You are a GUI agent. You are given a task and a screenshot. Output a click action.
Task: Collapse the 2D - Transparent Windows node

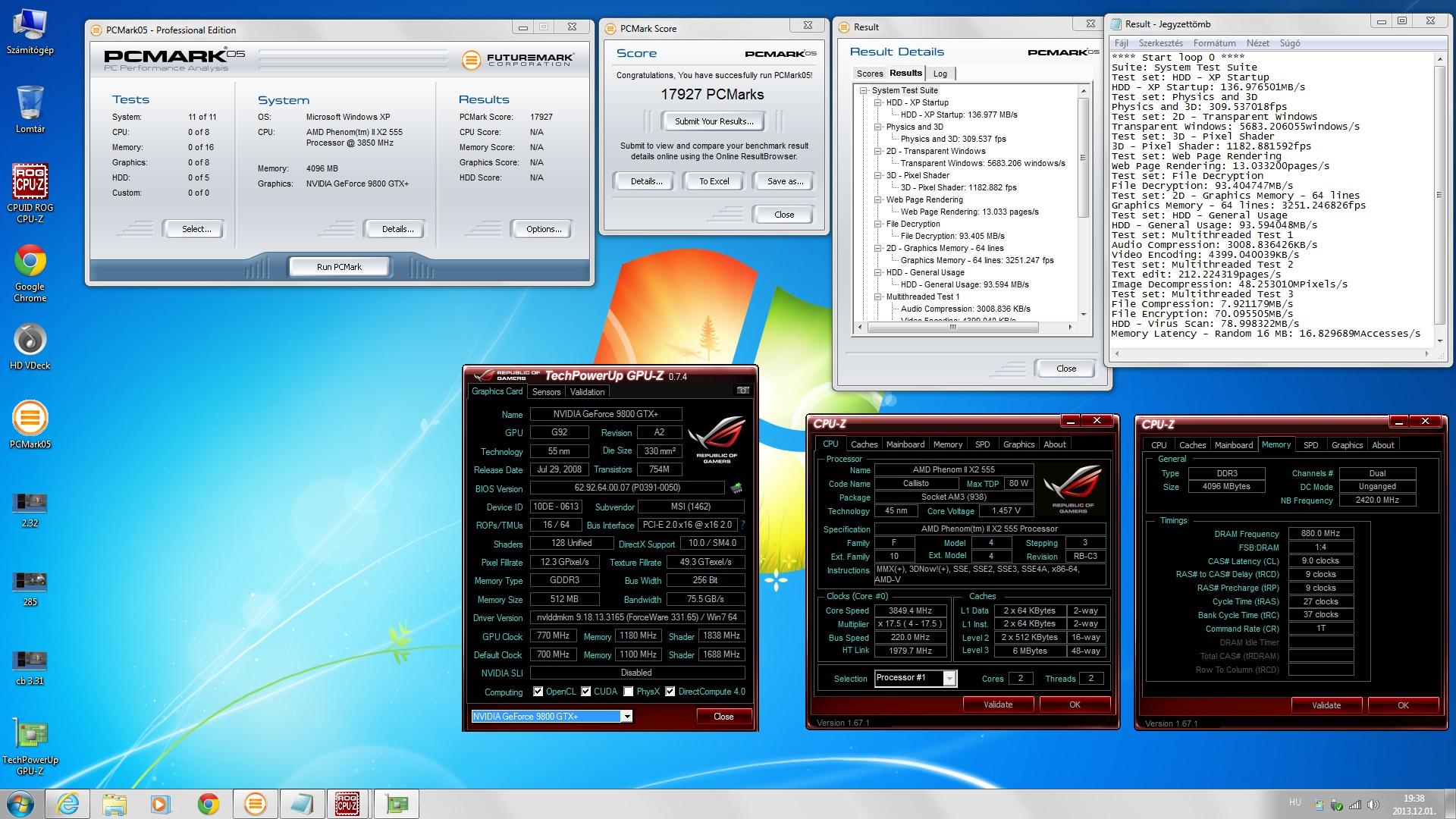point(877,151)
